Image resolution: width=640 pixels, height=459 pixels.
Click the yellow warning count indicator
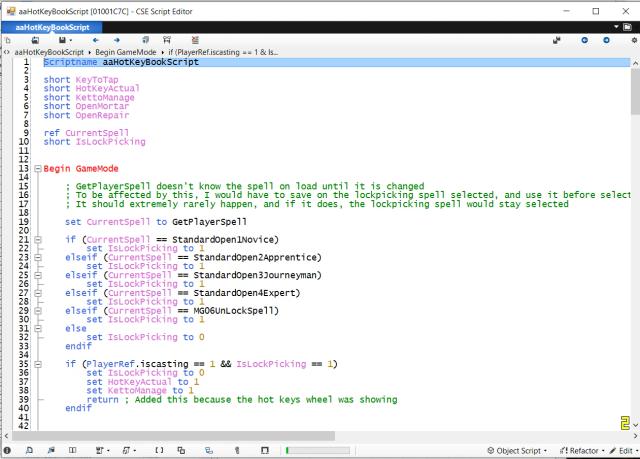pyautogui.click(x=625, y=423)
